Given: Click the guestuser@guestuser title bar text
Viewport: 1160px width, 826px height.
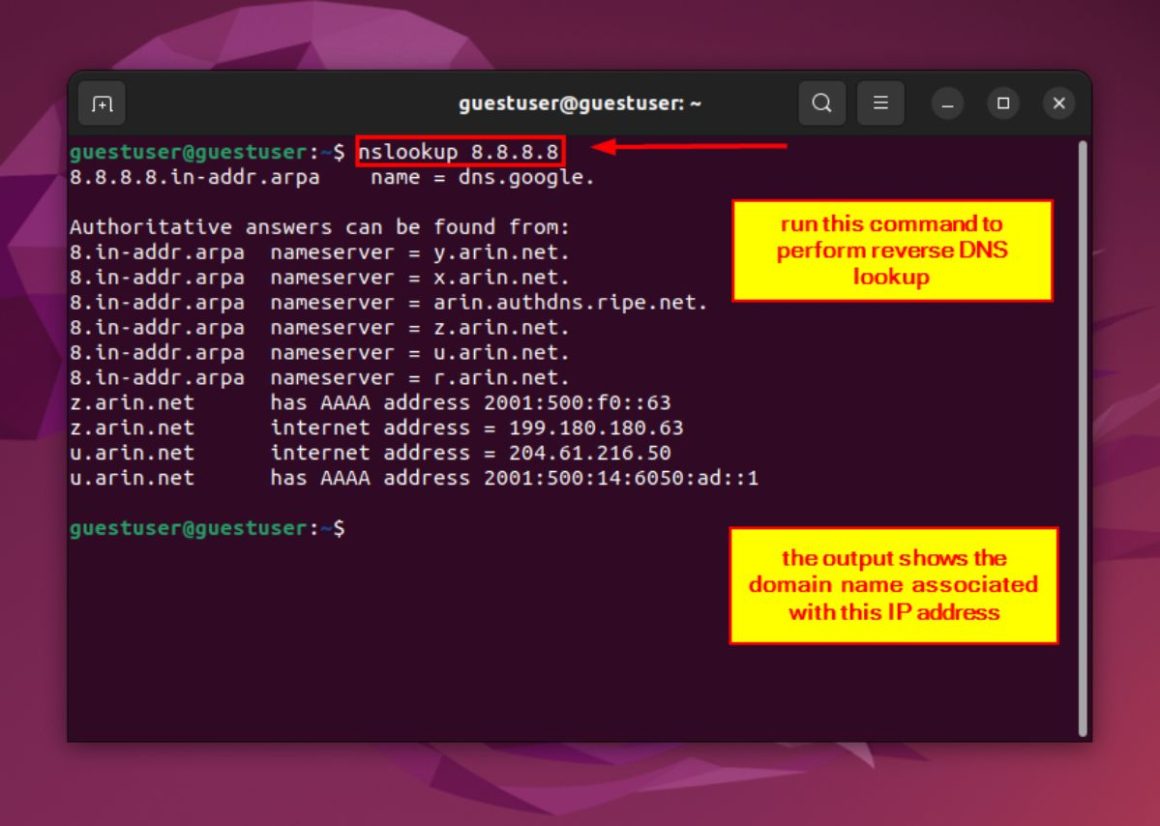Looking at the screenshot, I should tap(580, 102).
